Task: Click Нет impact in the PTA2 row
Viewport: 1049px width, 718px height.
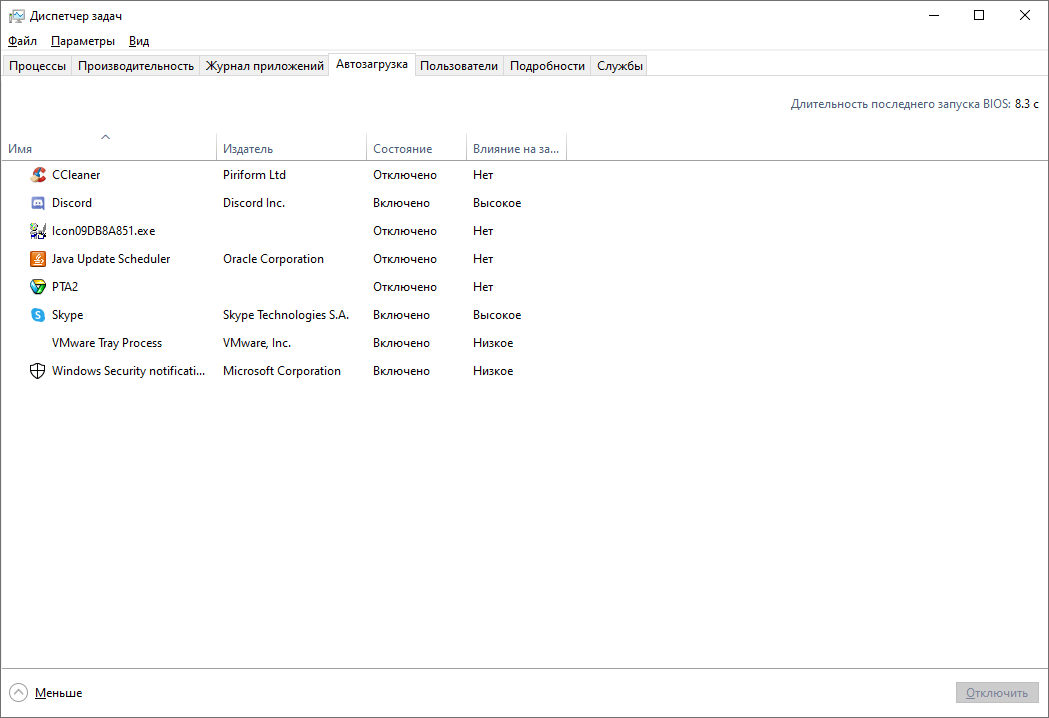Action: coord(483,287)
